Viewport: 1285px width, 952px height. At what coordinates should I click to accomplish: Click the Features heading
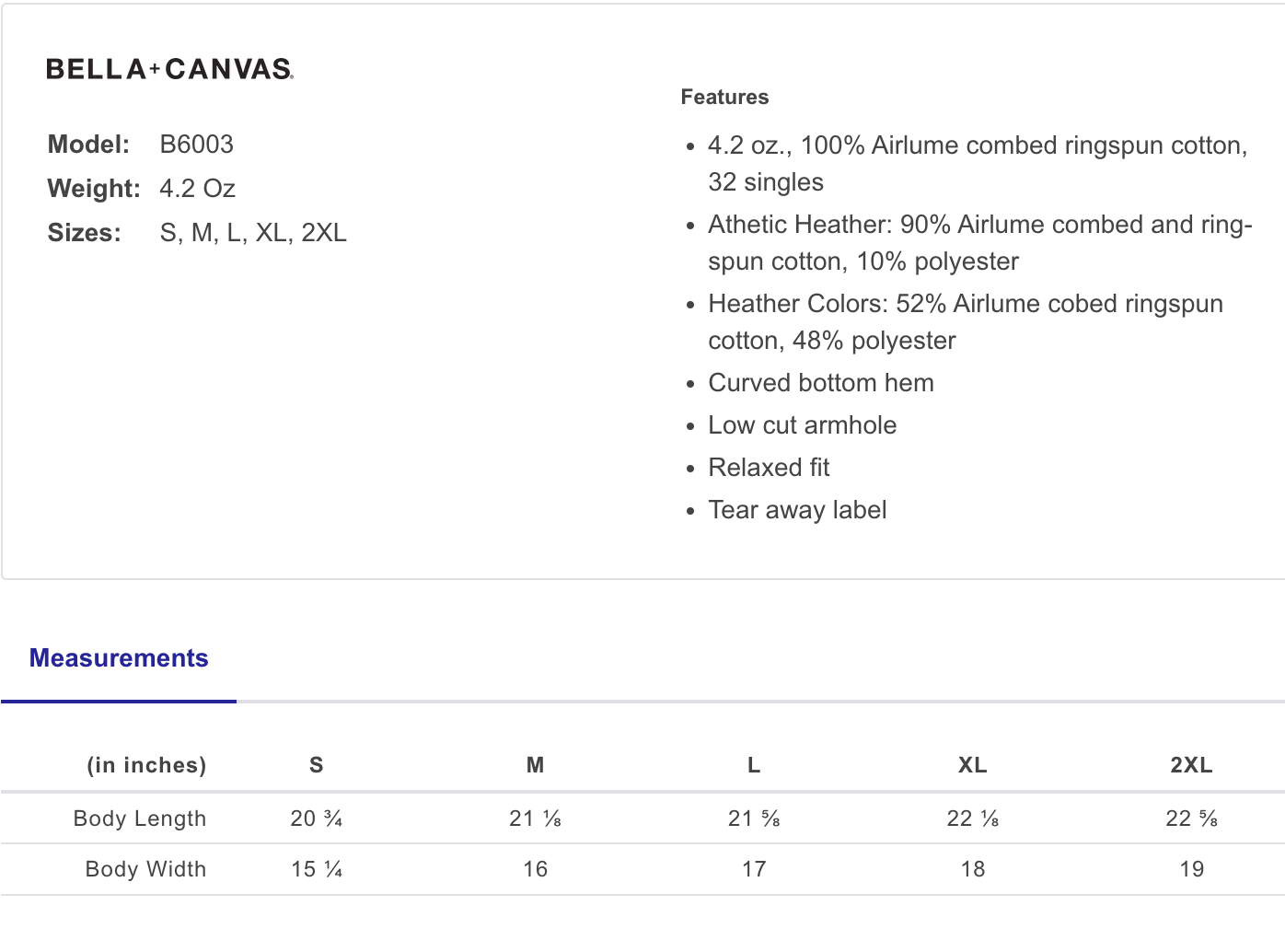pos(724,97)
